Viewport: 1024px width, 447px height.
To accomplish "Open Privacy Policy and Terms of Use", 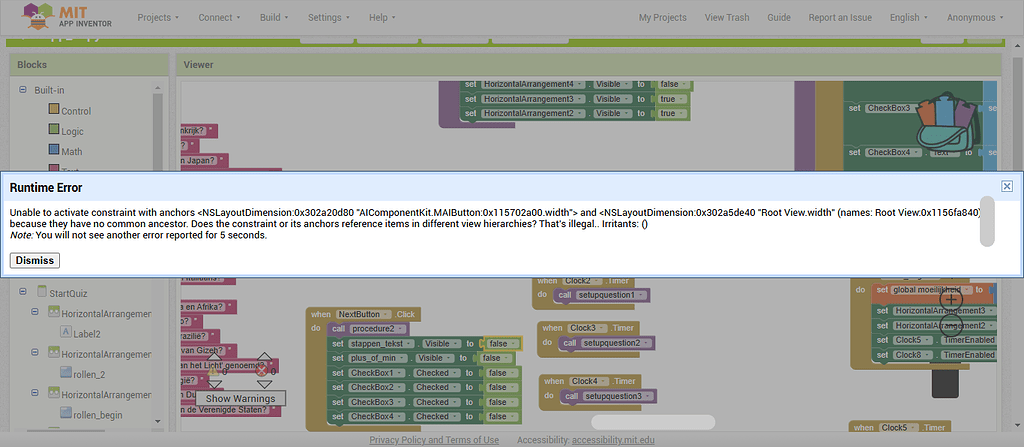I will [x=434, y=440].
